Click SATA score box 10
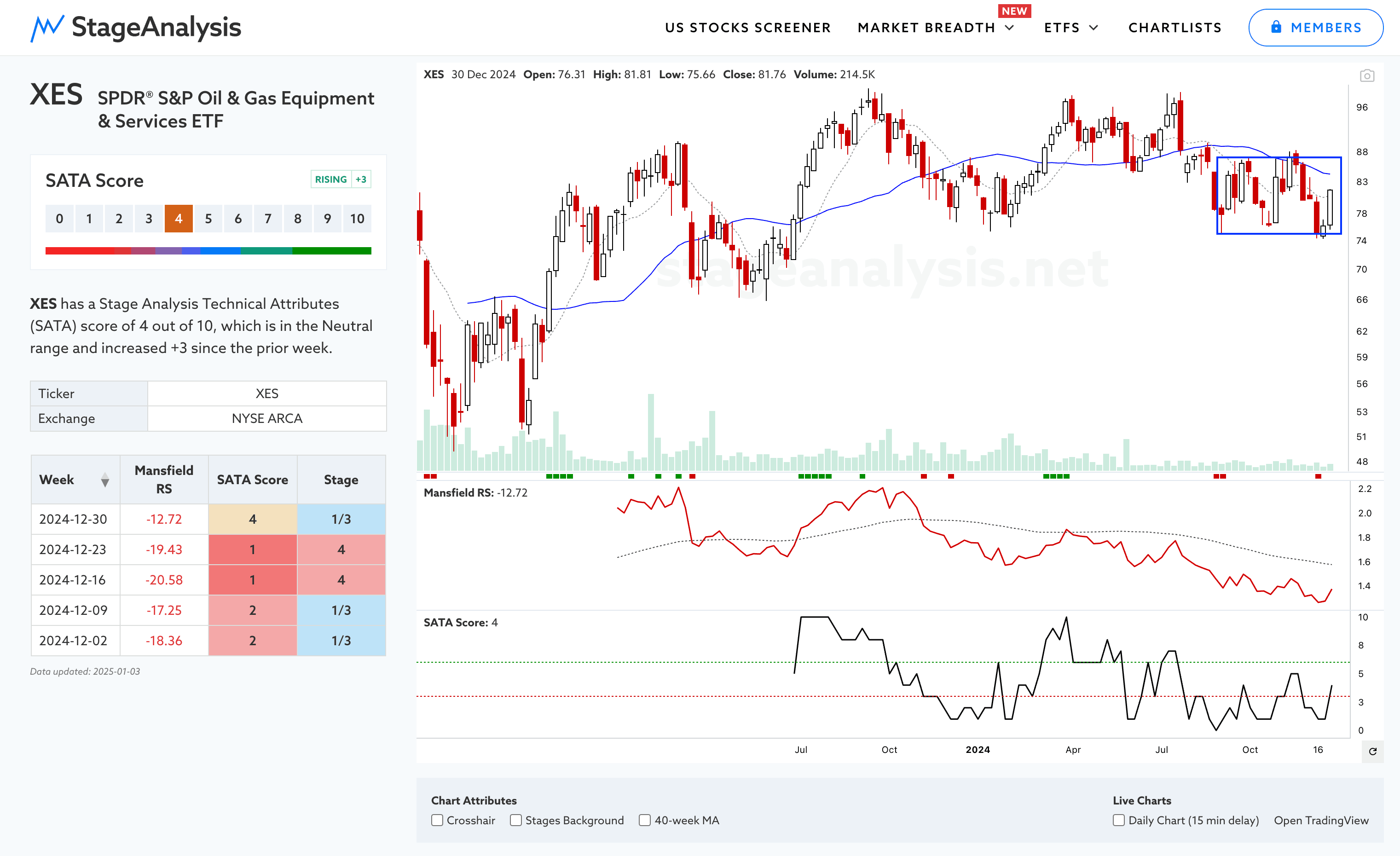The width and height of the screenshot is (1400, 856). (358, 219)
